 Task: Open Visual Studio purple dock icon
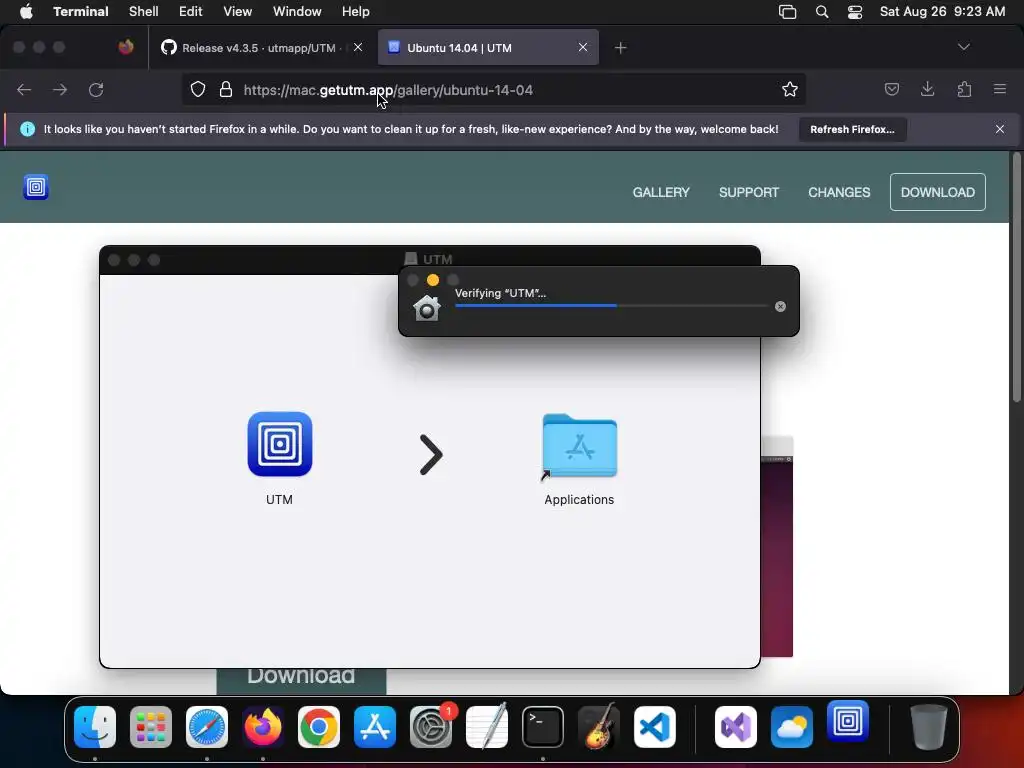click(x=736, y=727)
